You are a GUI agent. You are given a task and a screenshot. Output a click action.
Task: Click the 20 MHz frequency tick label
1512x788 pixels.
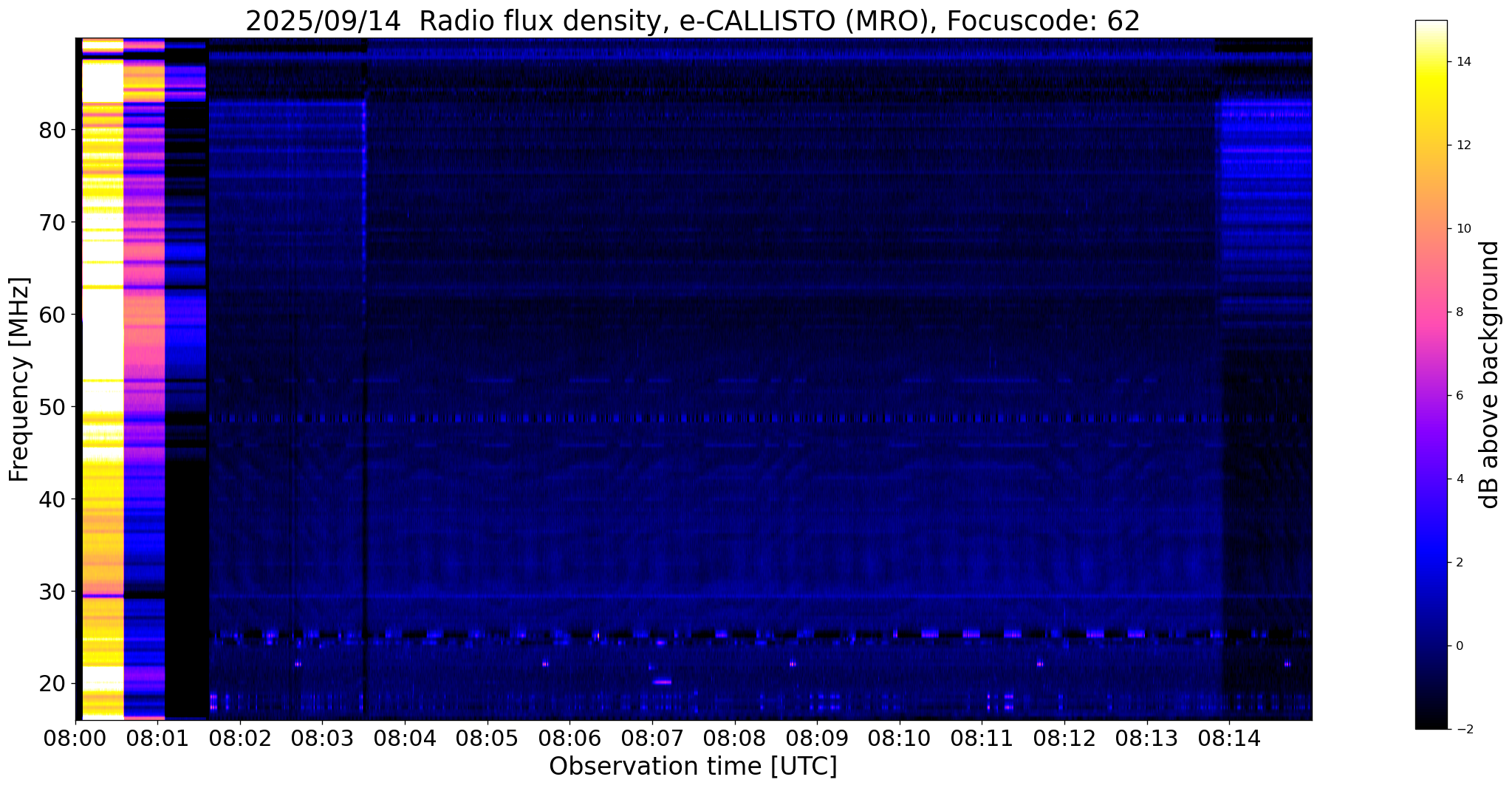[52, 685]
